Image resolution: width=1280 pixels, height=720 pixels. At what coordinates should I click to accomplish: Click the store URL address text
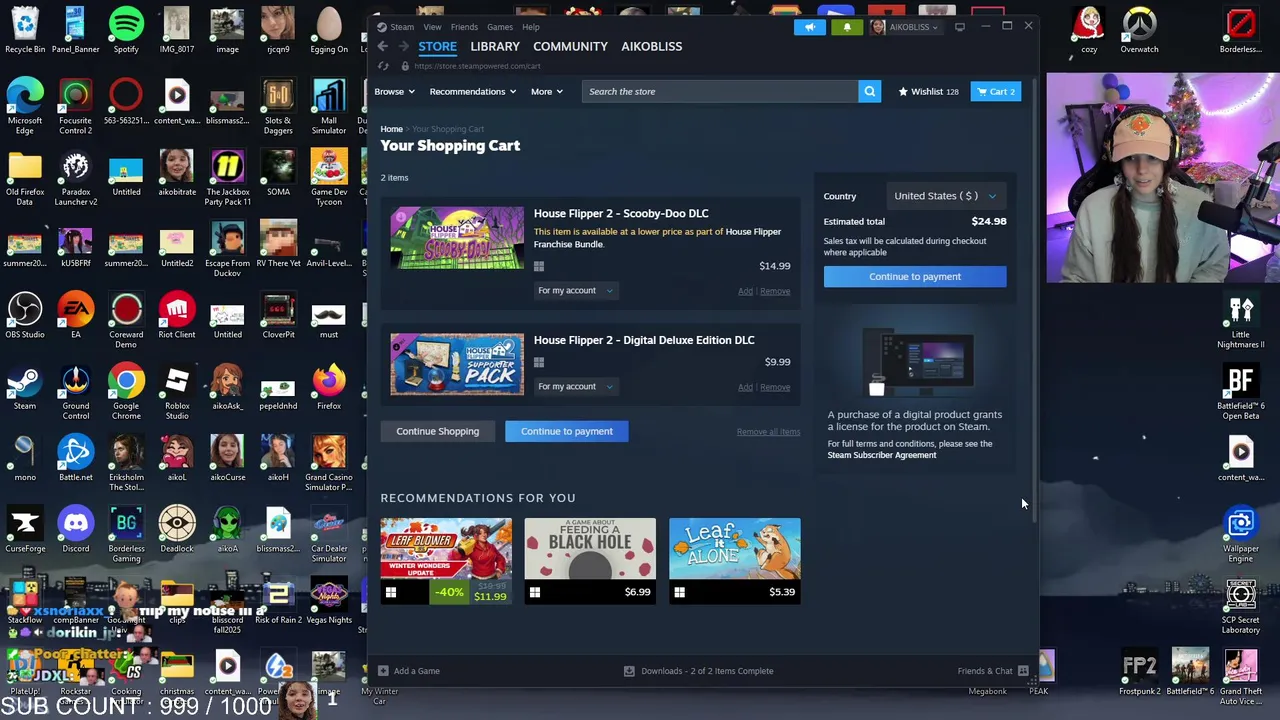coord(477,66)
